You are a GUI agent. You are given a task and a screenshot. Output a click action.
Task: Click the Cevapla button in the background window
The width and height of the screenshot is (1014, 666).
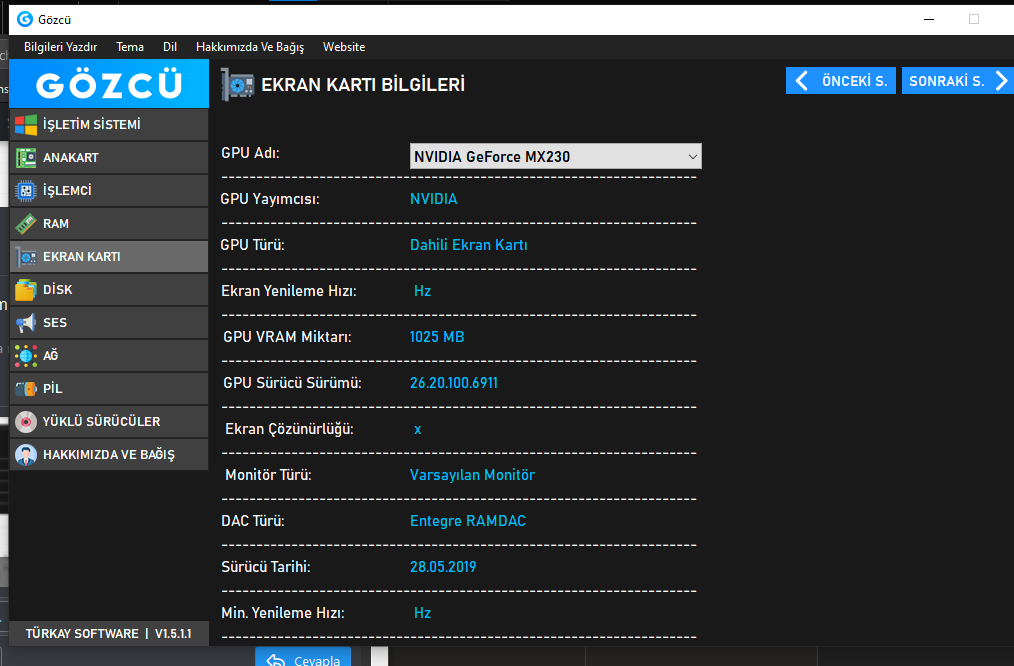click(x=303, y=658)
